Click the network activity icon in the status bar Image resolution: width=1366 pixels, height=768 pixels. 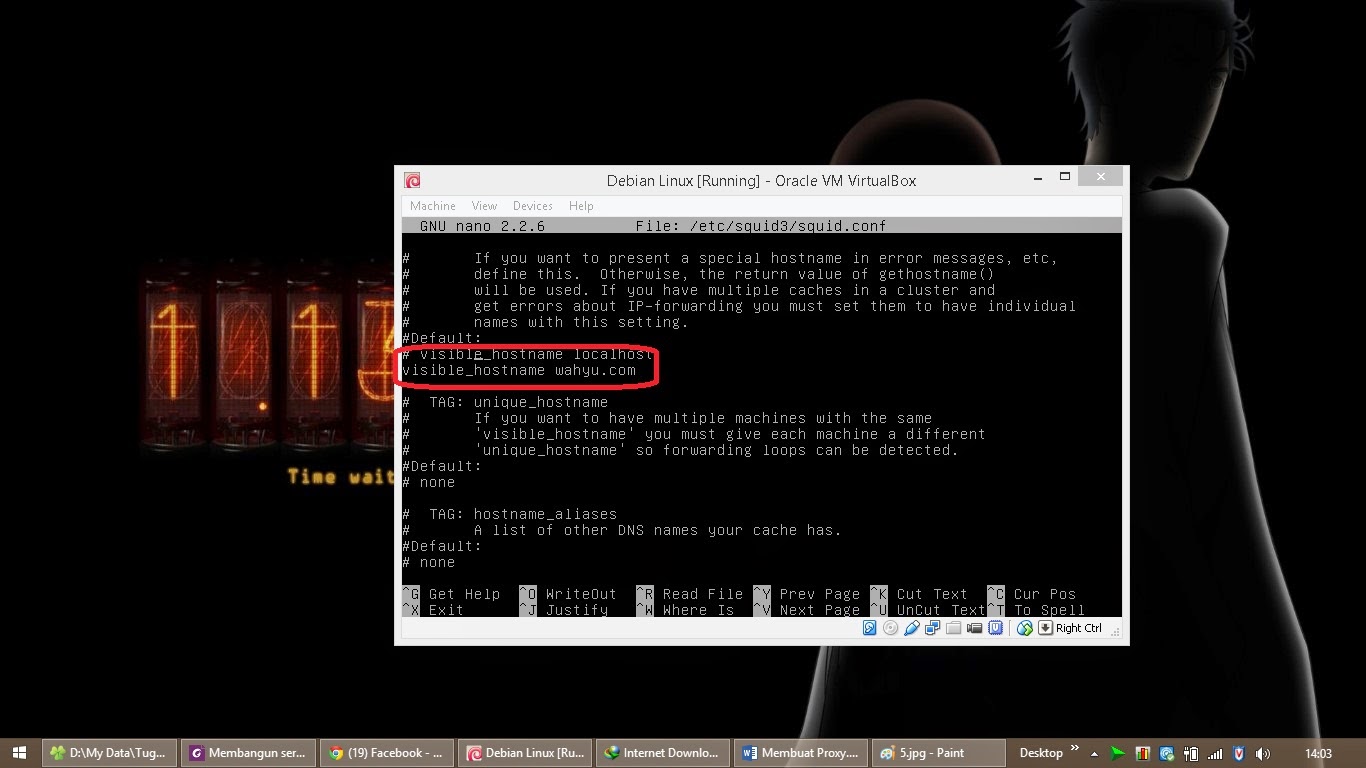(x=933, y=627)
